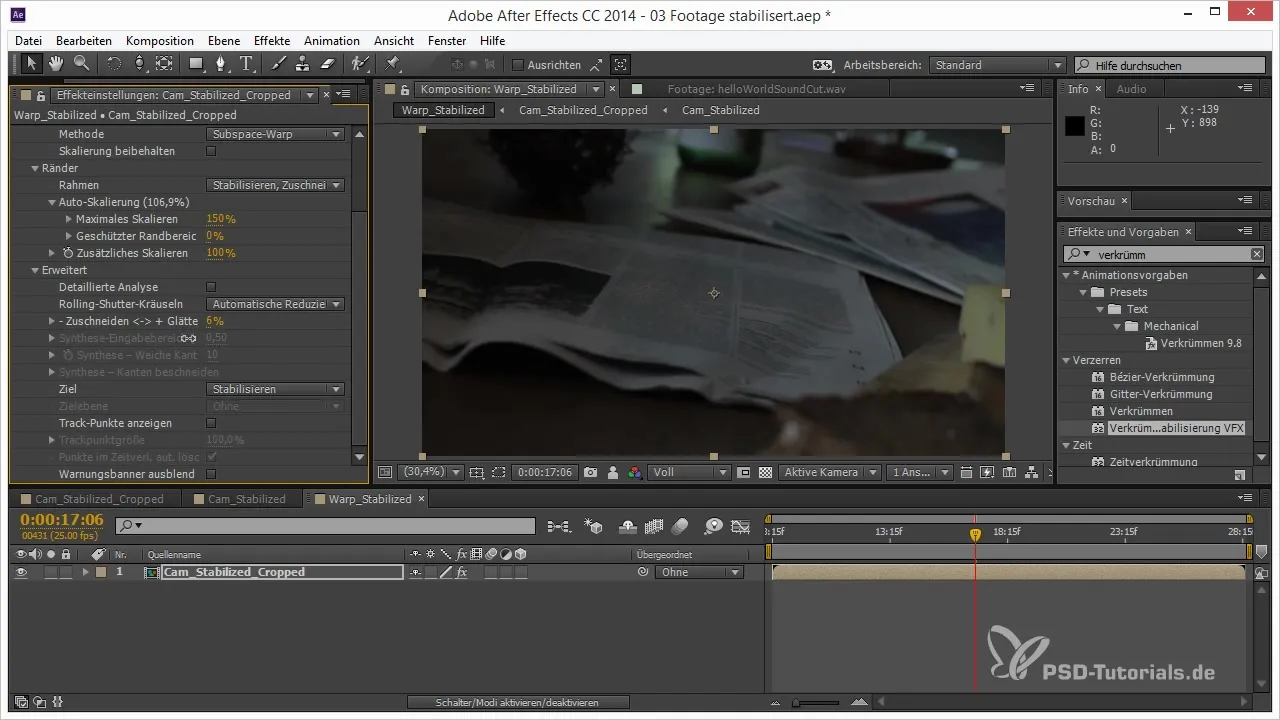This screenshot has width=1280, height=720.
Task: Click the timeline current time 0:00:17:06
Action: pyautogui.click(x=62, y=520)
